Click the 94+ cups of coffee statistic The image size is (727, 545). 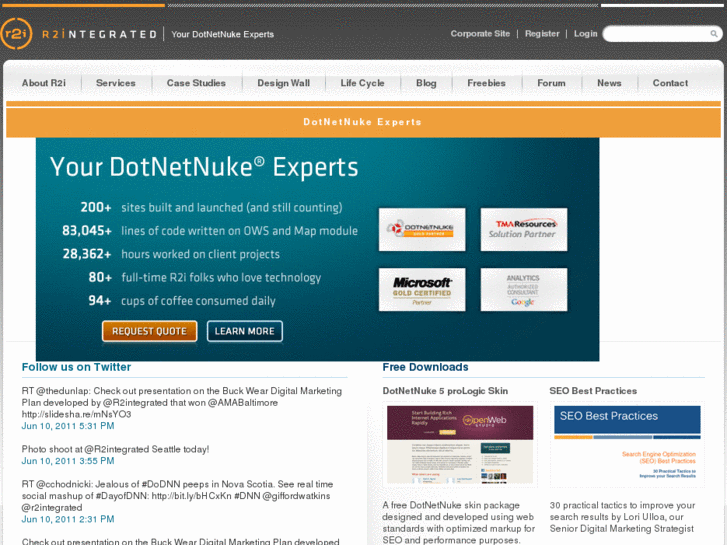tap(182, 301)
